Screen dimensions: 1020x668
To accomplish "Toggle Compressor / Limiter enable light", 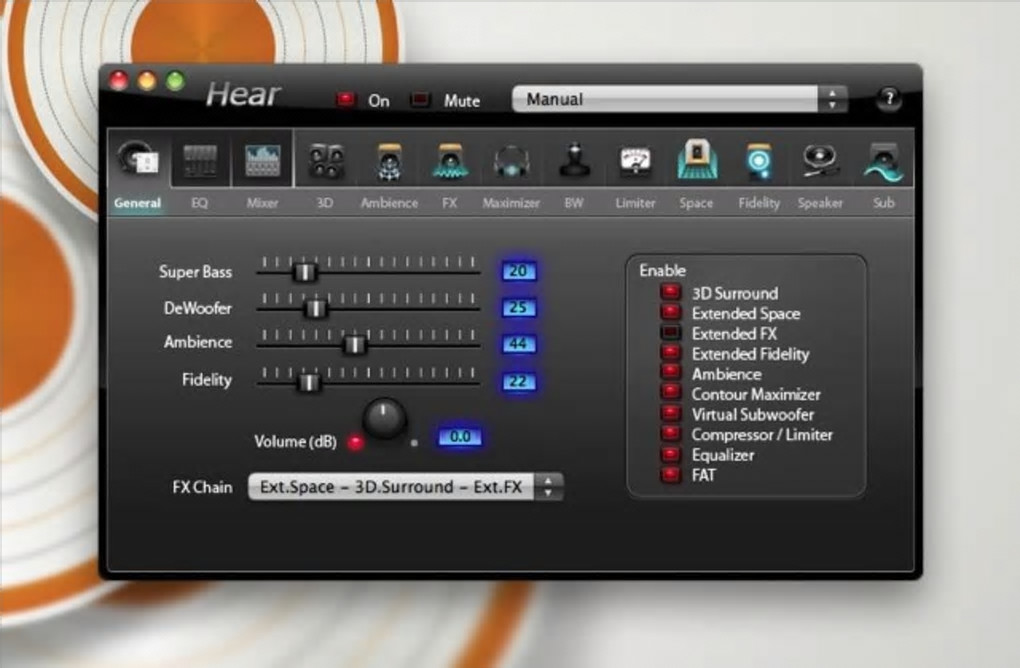I will [x=671, y=433].
